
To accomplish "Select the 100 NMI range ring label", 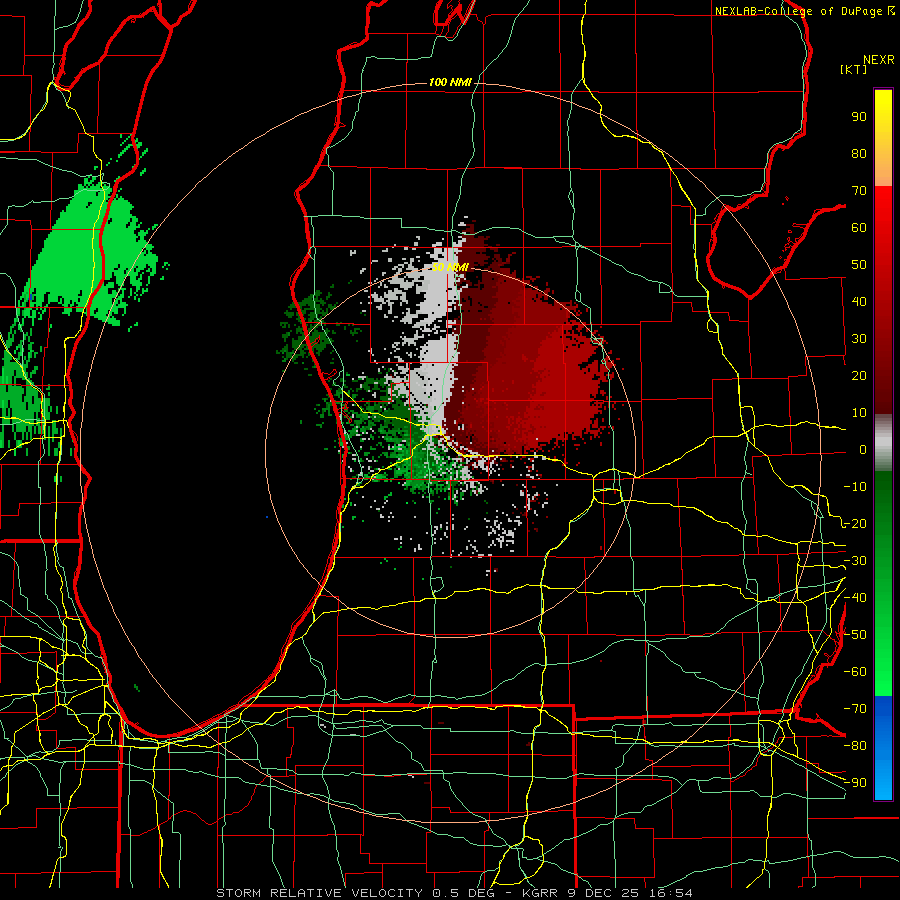I will [450, 83].
